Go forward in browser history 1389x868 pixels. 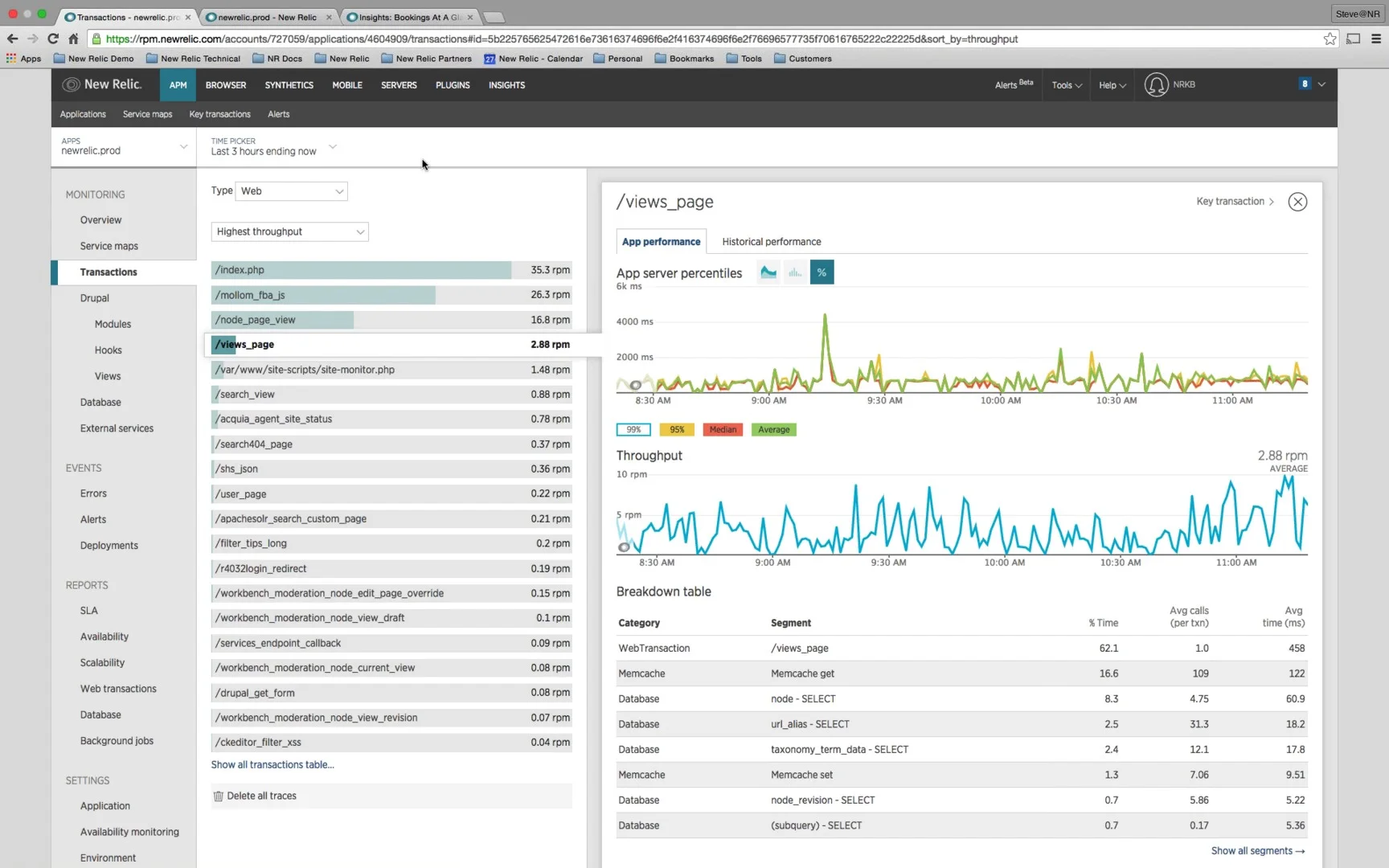point(32,39)
